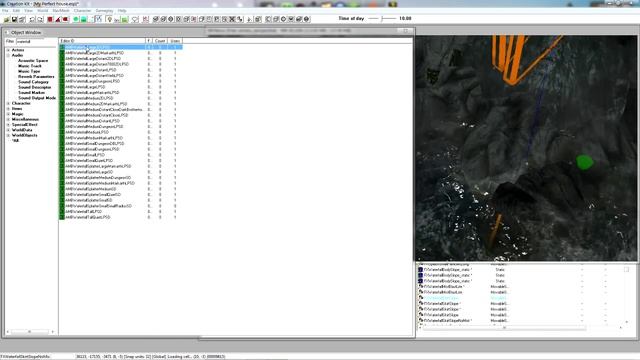Click the light bulb lighting toolbar icon
The height and width of the screenshot is (360, 640).
click(x=109, y=19)
